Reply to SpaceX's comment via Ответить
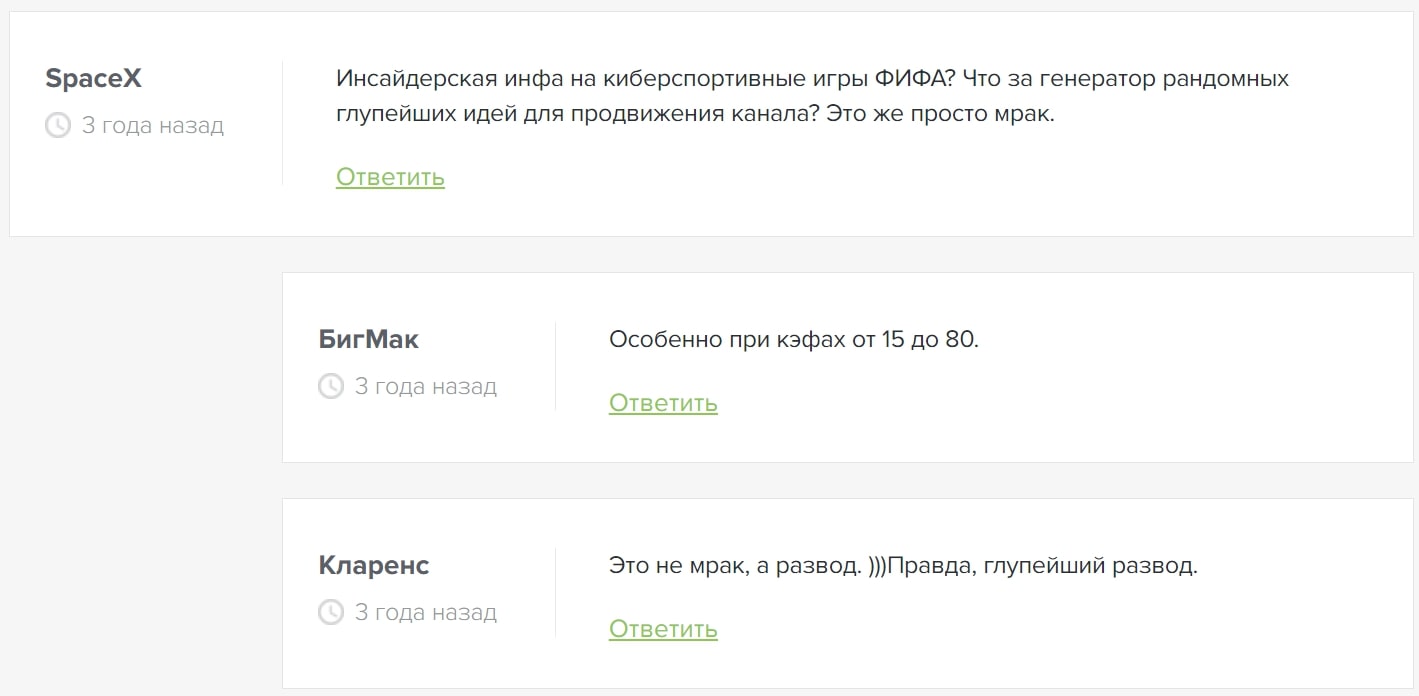This screenshot has width=1419, height=696. (x=390, y=177)
